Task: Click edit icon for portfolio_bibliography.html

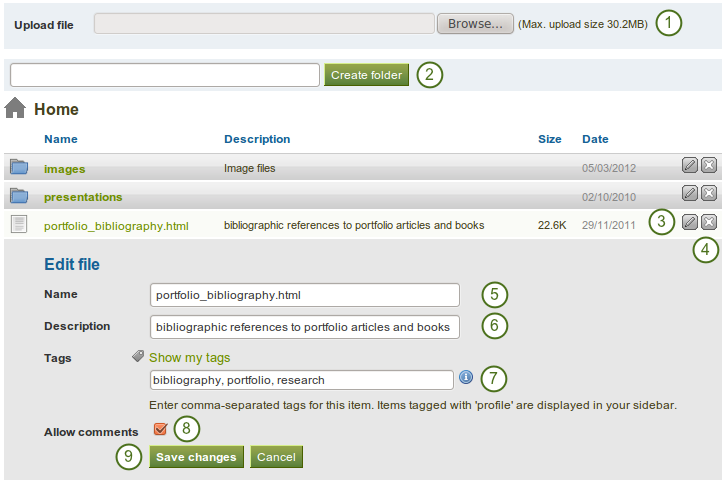Action: [x=690, y=222]
